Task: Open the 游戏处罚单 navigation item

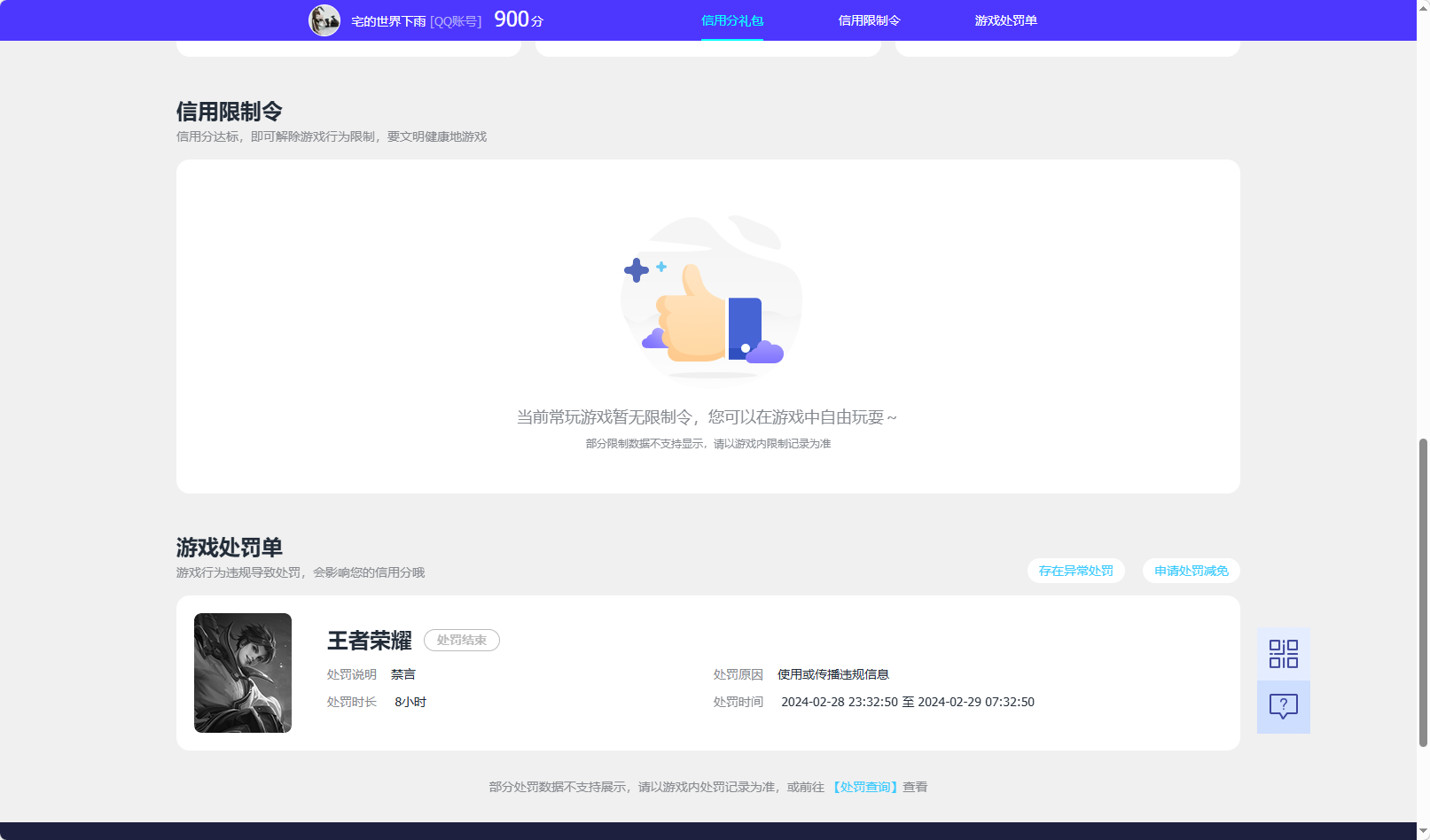Action: [1007, 19]
